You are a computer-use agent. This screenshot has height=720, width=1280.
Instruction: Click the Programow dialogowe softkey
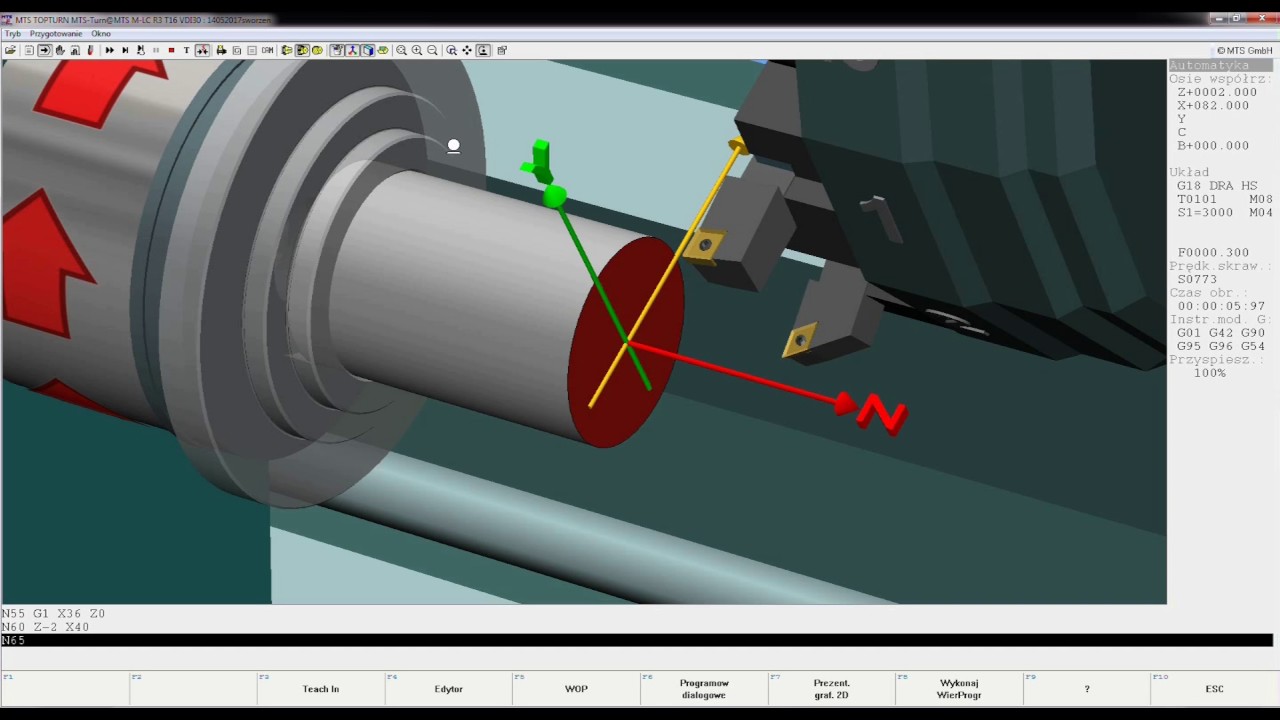704,689
